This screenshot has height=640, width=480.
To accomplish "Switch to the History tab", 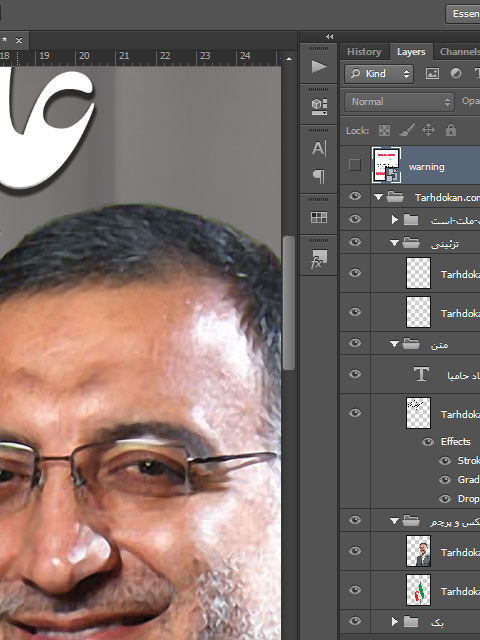I will [364, 52].
